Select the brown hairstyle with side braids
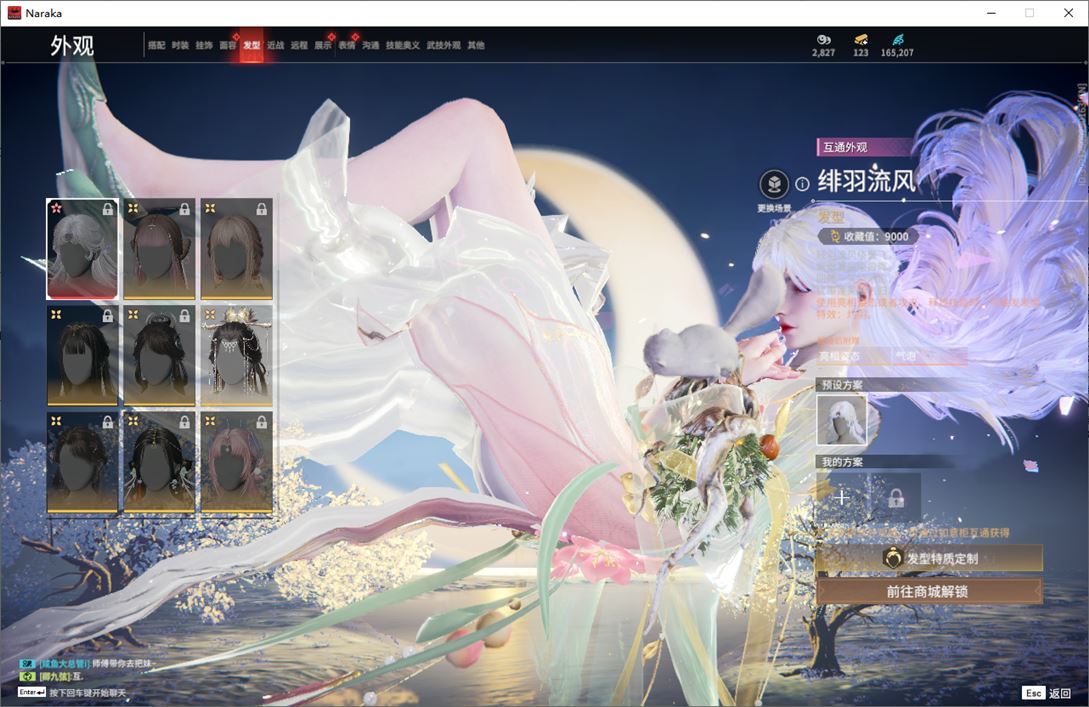Viewport: 1089px width, 707px height. pyautogui.click(x=236, y=249)
